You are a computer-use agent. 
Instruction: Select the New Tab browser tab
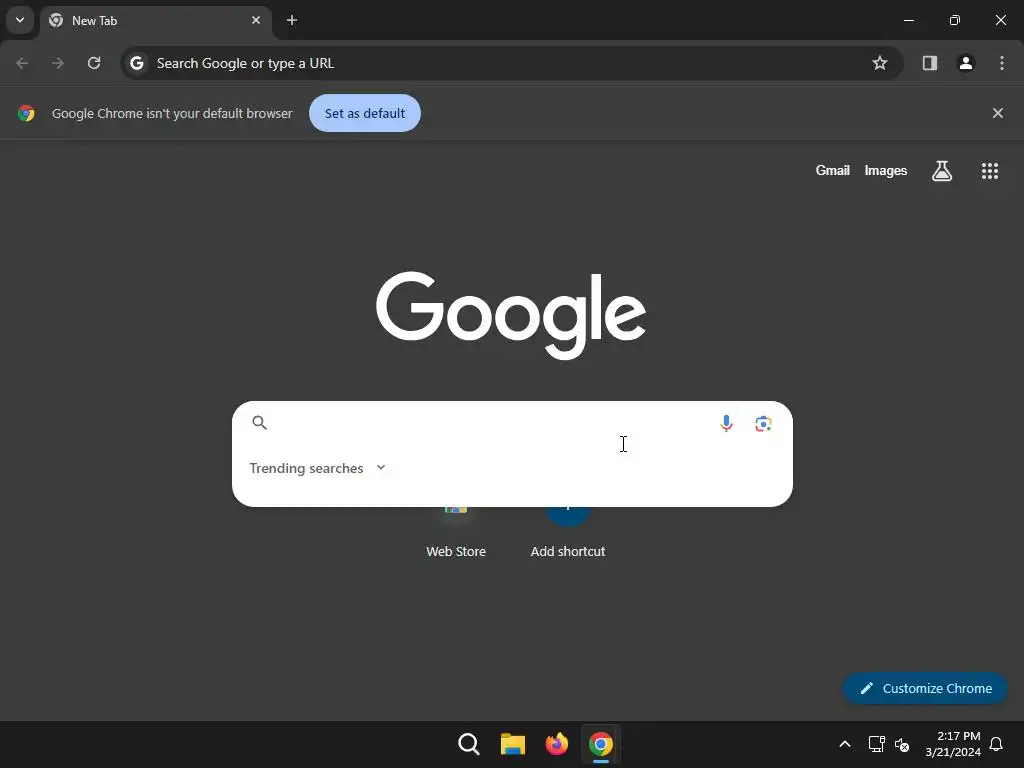tap(155, 21)
